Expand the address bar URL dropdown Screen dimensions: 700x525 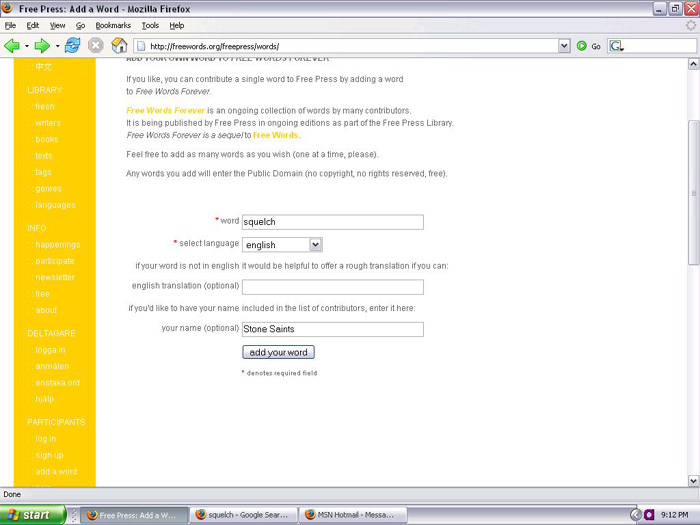pyautogui.click(x=564, y=46)
